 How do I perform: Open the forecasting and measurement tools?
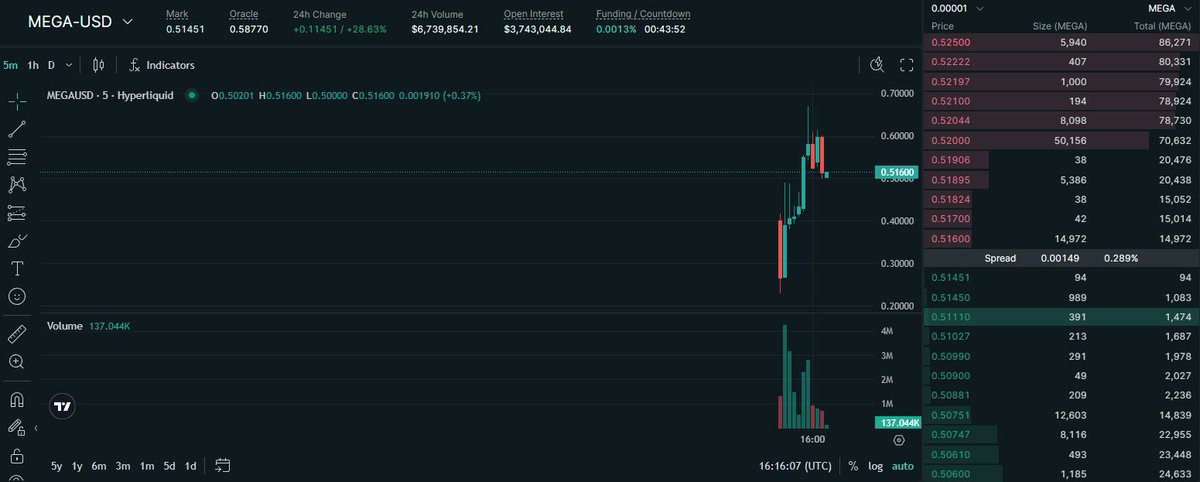point(17,213)
